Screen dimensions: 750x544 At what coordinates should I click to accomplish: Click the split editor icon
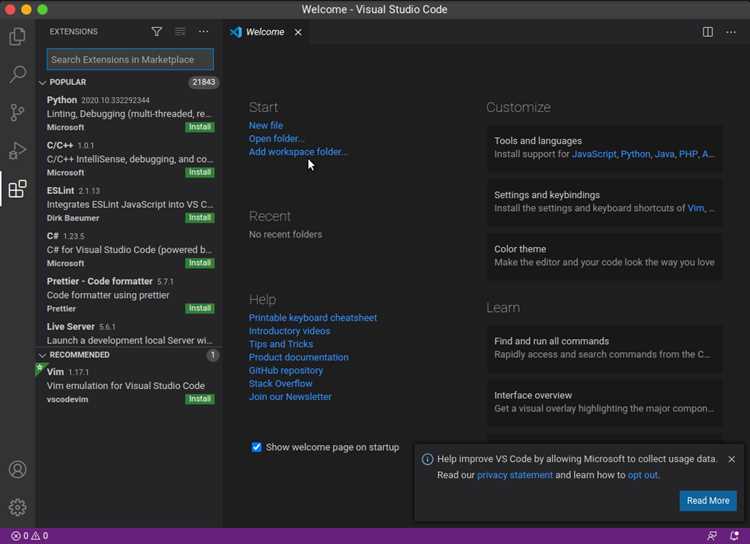[x=707, y=32]
